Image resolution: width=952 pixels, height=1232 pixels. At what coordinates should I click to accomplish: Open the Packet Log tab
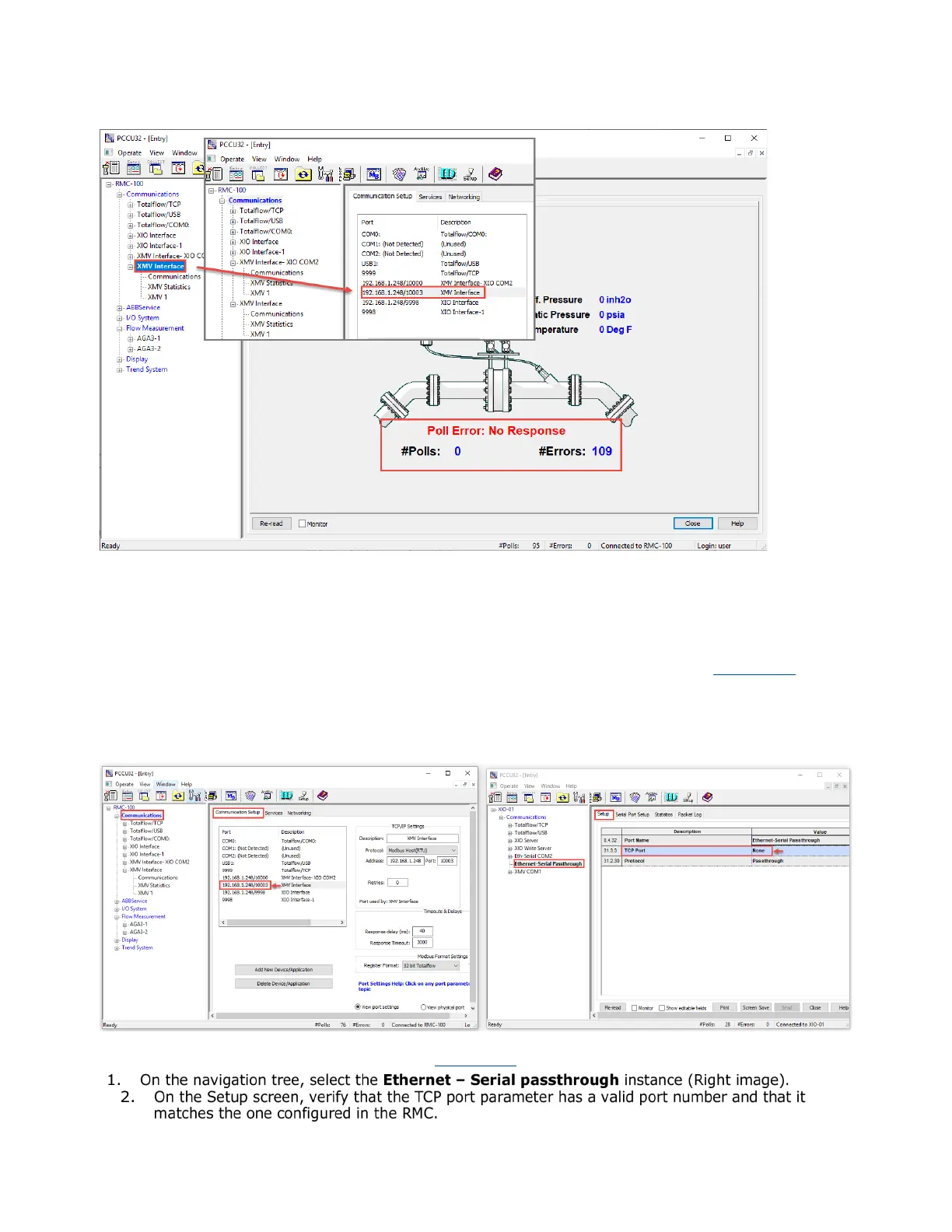tap(689, 814)
